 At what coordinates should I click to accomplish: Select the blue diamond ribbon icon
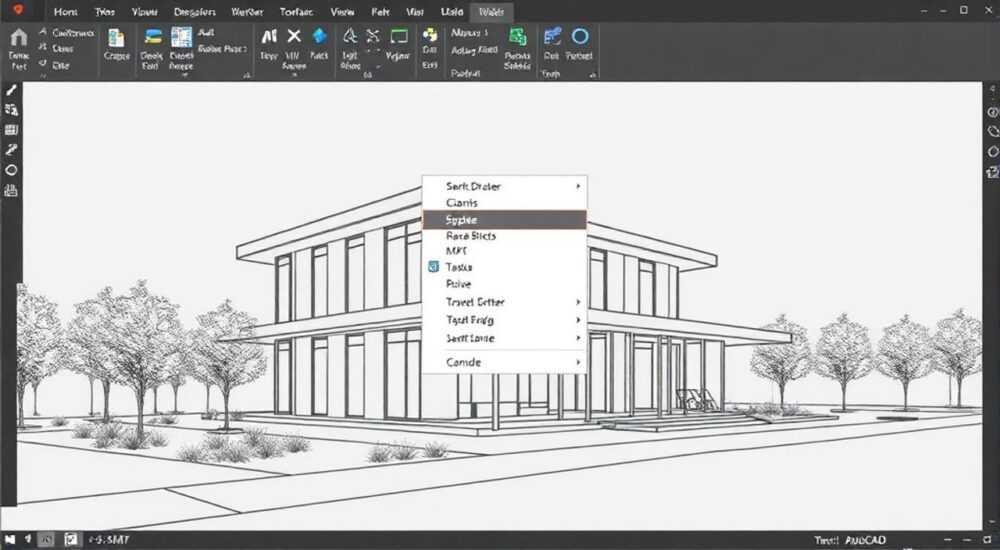point(320,36)
